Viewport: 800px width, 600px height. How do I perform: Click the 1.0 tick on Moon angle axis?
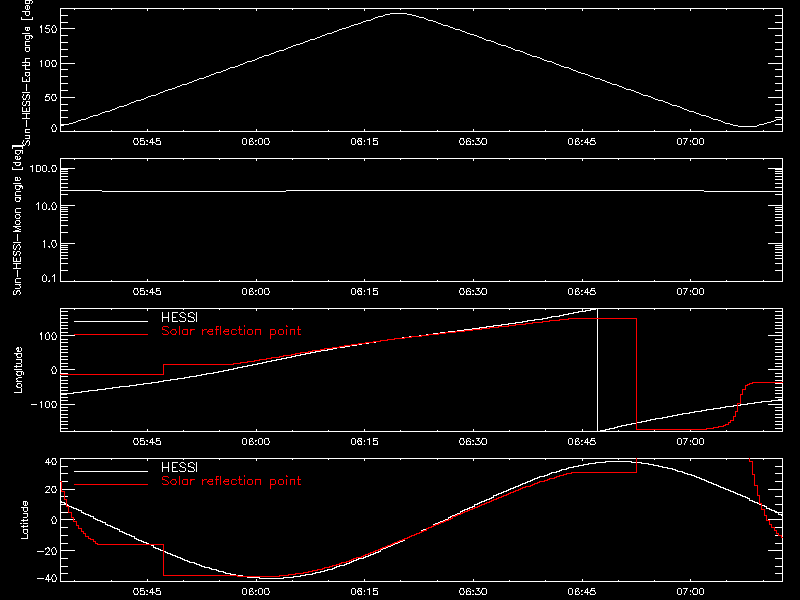(x=49, y=244)
